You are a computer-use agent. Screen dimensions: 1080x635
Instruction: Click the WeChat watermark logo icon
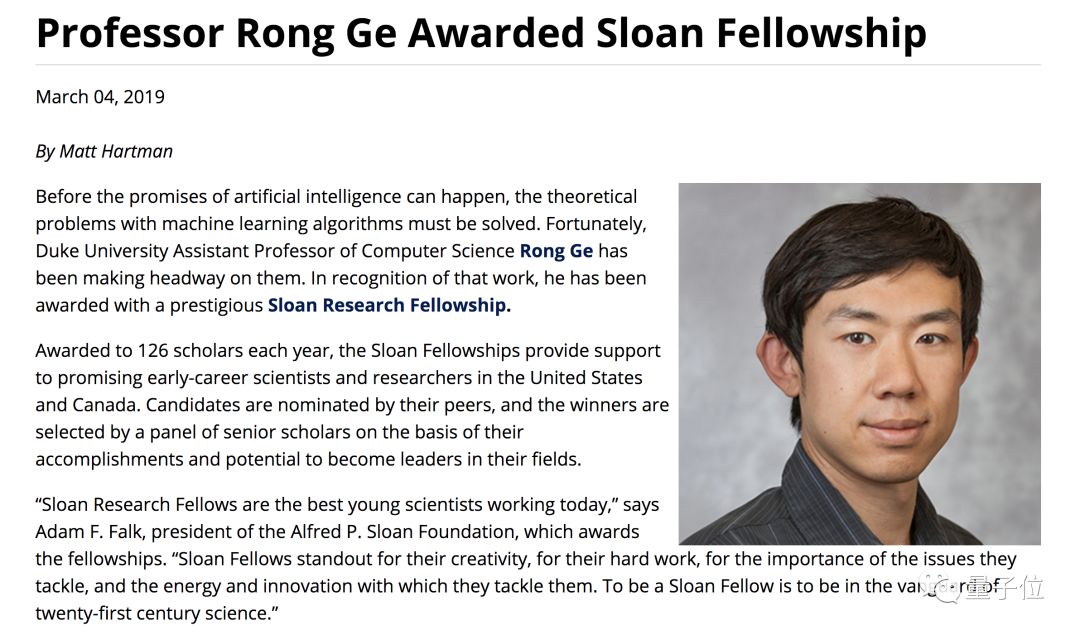(x=946, y=587)
